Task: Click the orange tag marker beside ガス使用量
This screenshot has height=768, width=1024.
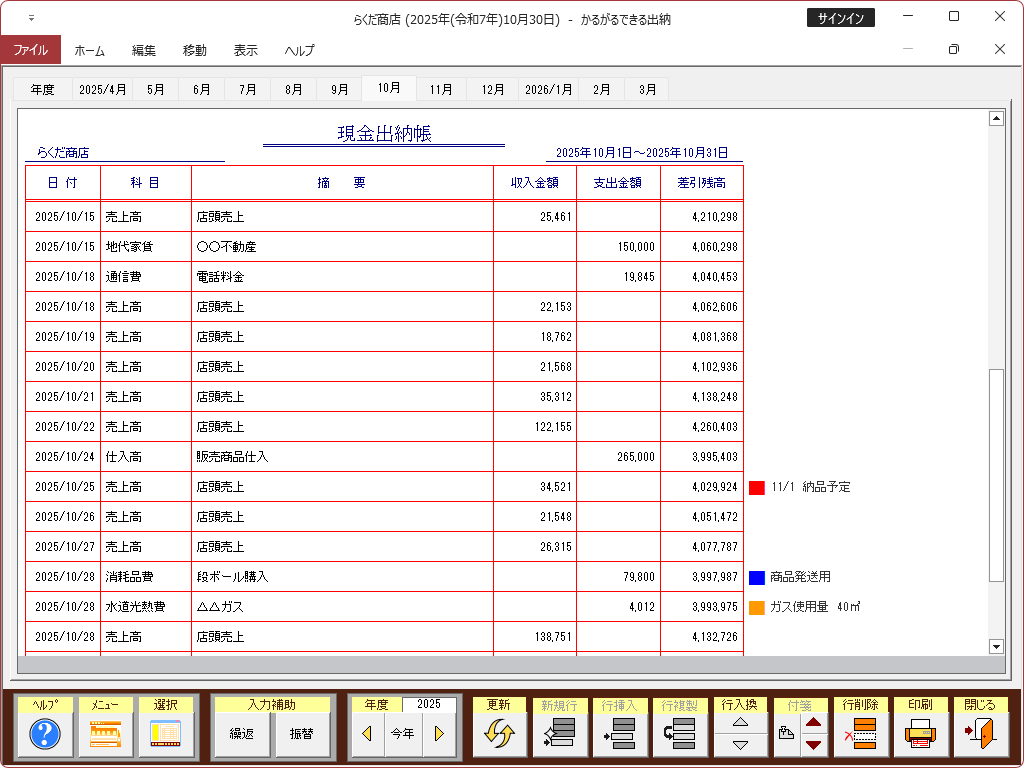Action: click(x=757, y=608)
